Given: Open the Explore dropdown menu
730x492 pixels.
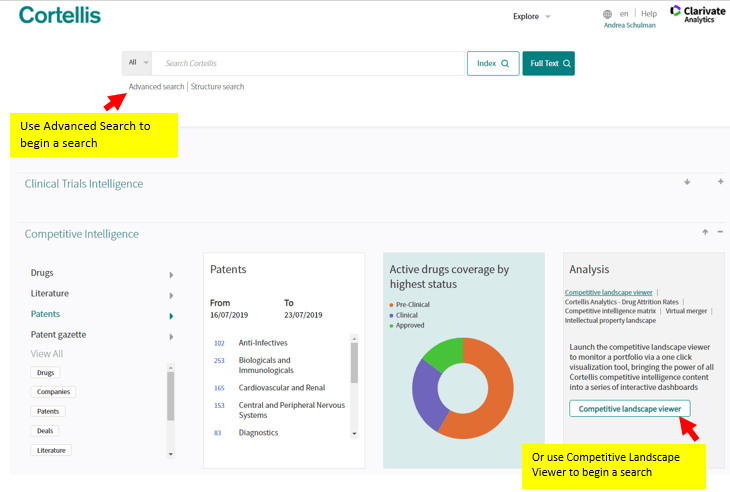Looking at the screenshot, I should (x=532, y=16).
